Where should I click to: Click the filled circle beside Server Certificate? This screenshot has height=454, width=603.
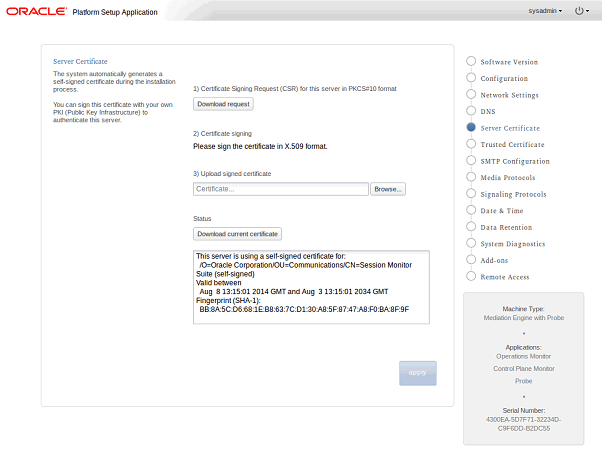point(471,127)
